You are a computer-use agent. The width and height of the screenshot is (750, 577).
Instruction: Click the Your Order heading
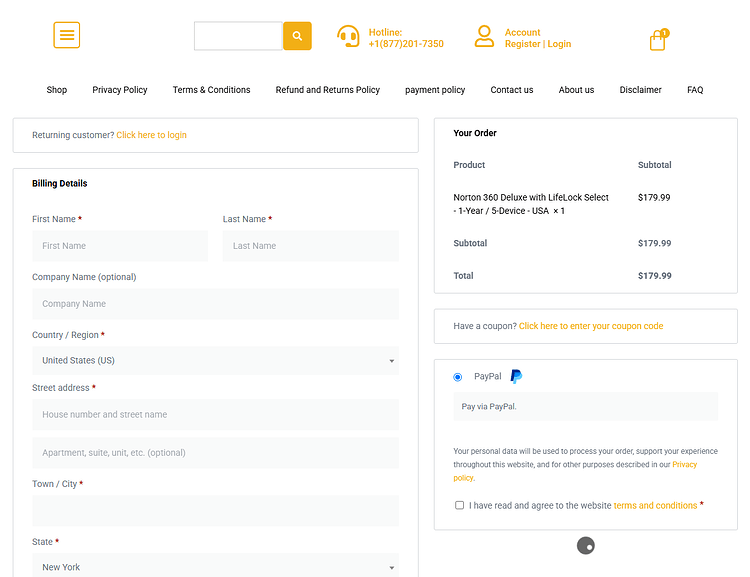coord(475,133)
